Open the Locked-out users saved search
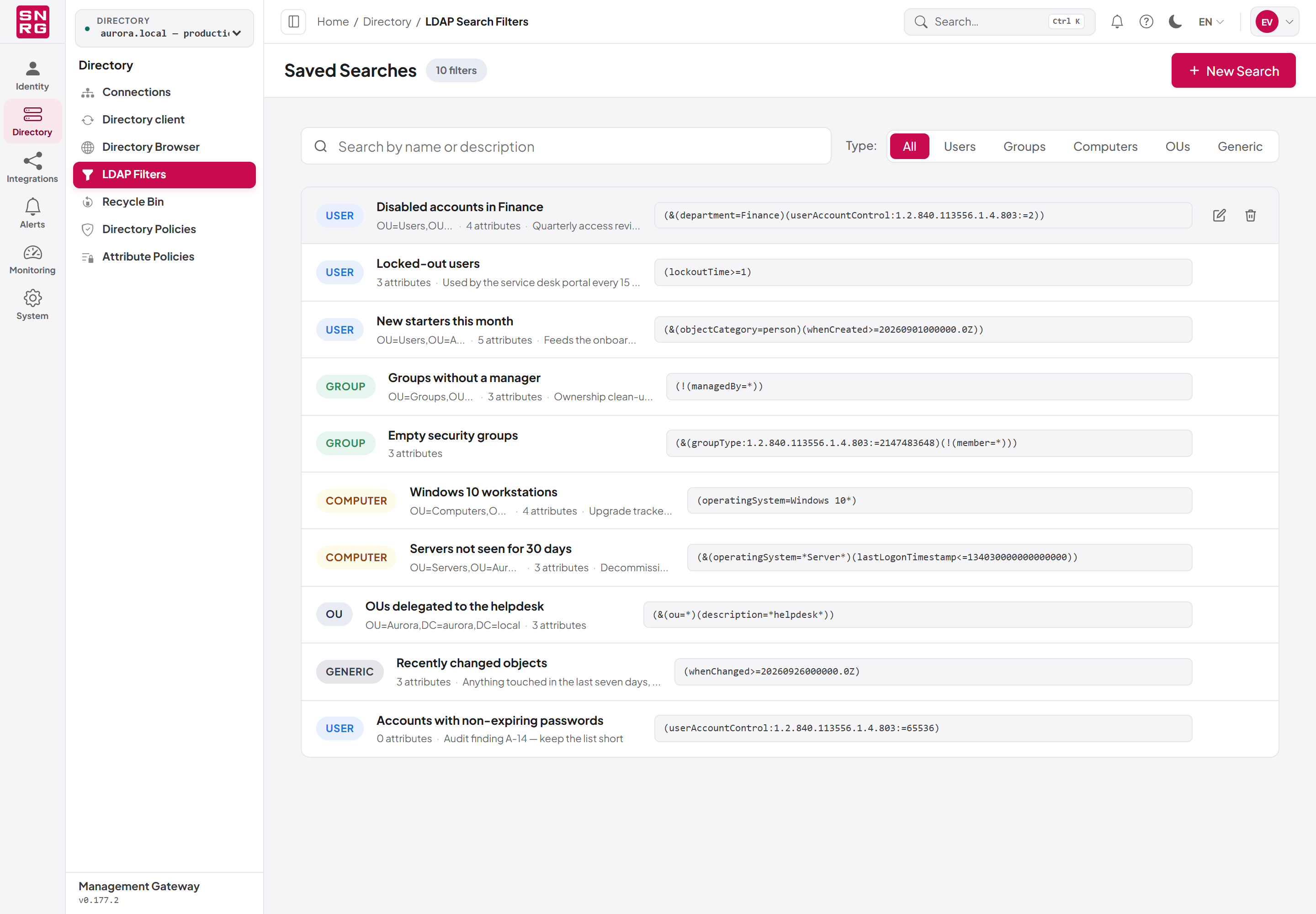 tap(790, 272)
